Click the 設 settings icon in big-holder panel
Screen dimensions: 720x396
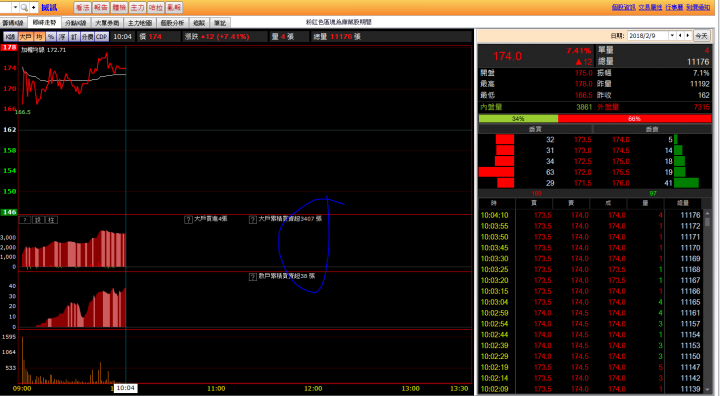tap(38, 220)
